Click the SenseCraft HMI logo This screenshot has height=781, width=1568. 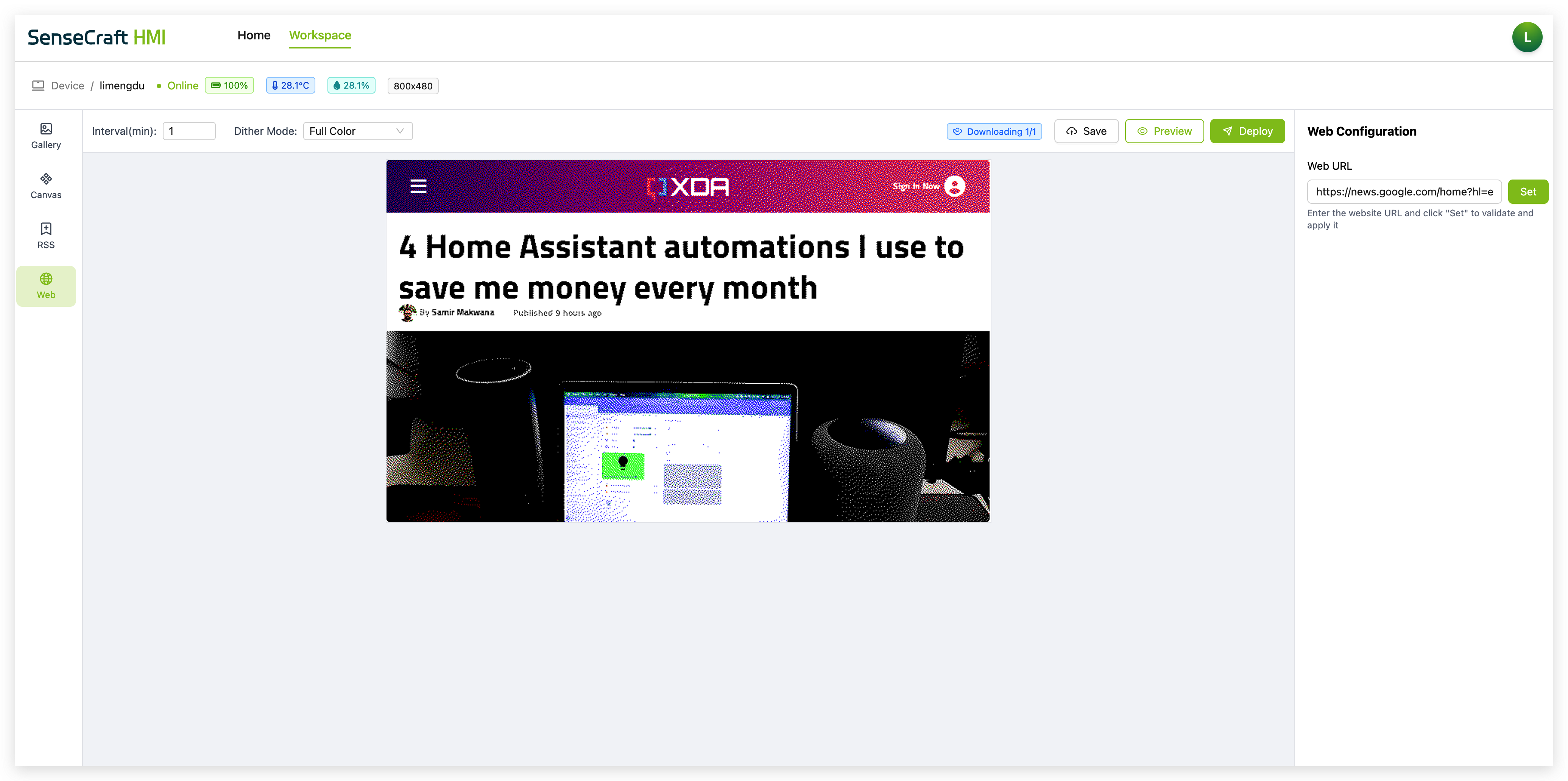coord(96,37)
